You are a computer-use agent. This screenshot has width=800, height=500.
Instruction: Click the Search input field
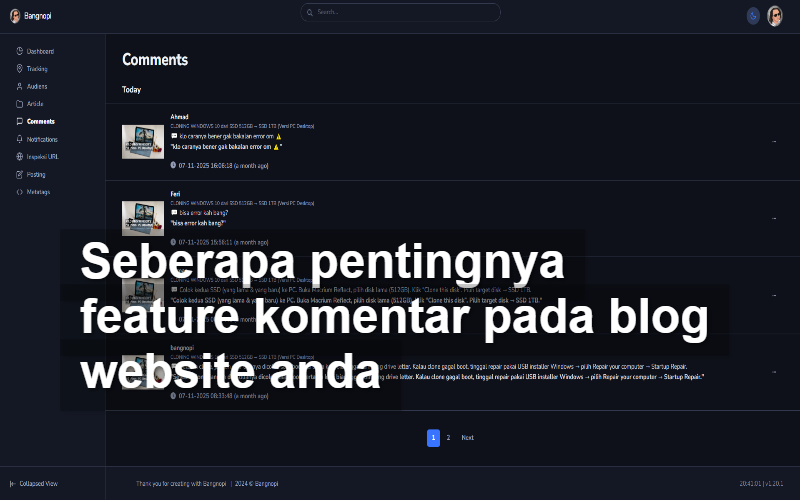pos(400,12)
